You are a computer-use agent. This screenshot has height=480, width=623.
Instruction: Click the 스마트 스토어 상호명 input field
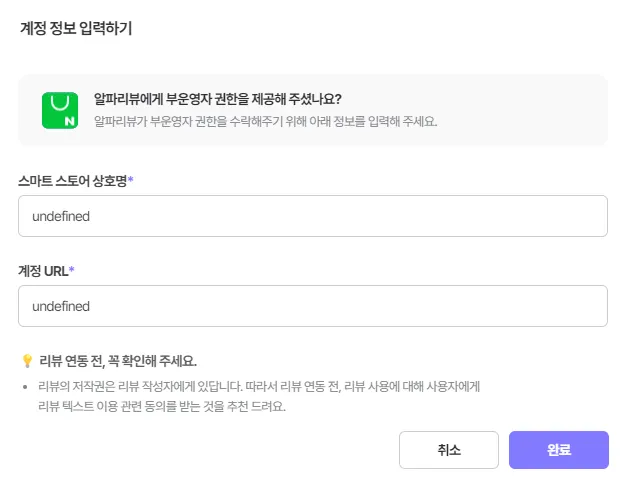(x=312, y=216)
